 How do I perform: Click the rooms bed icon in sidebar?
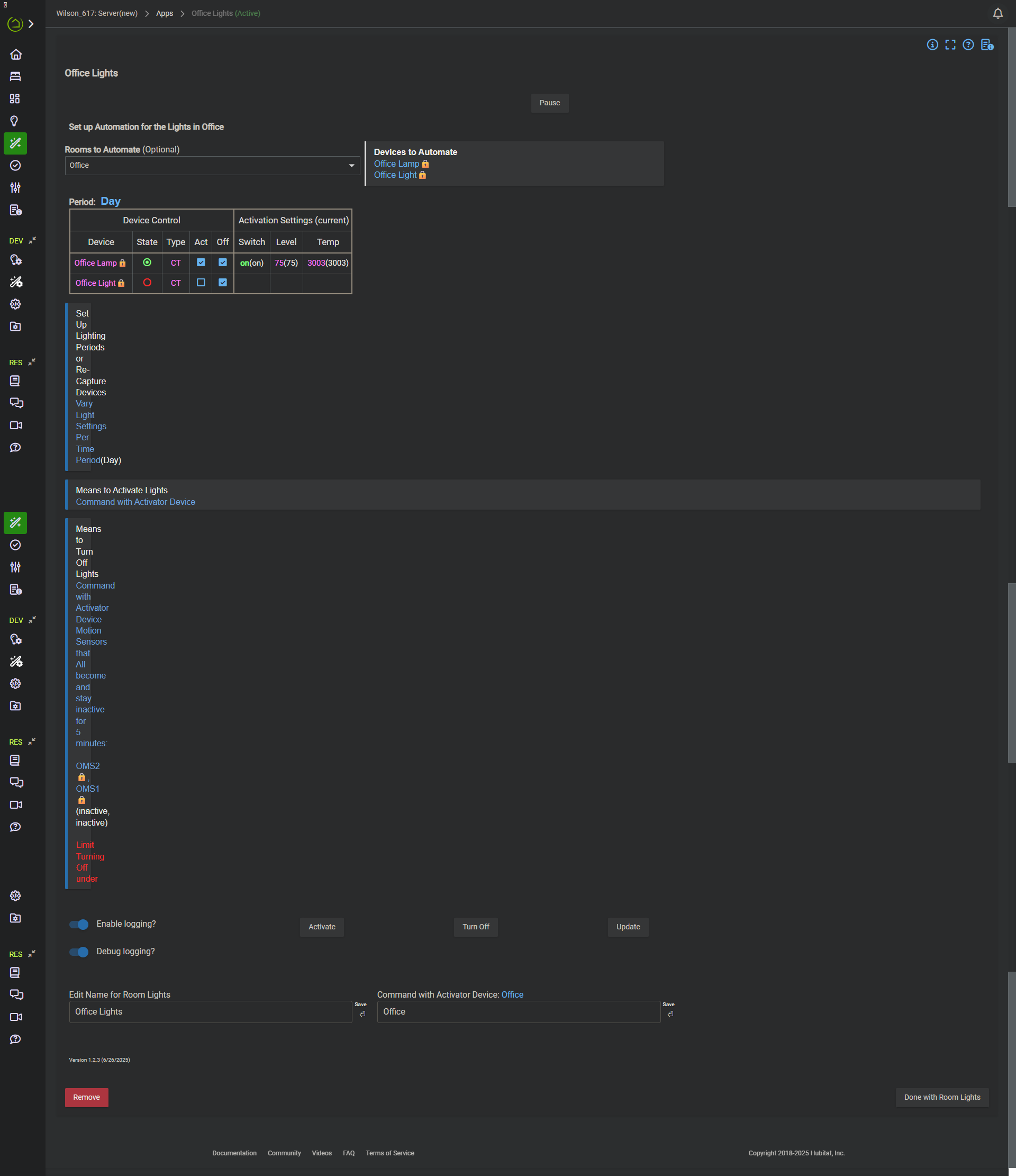point(15,77)
